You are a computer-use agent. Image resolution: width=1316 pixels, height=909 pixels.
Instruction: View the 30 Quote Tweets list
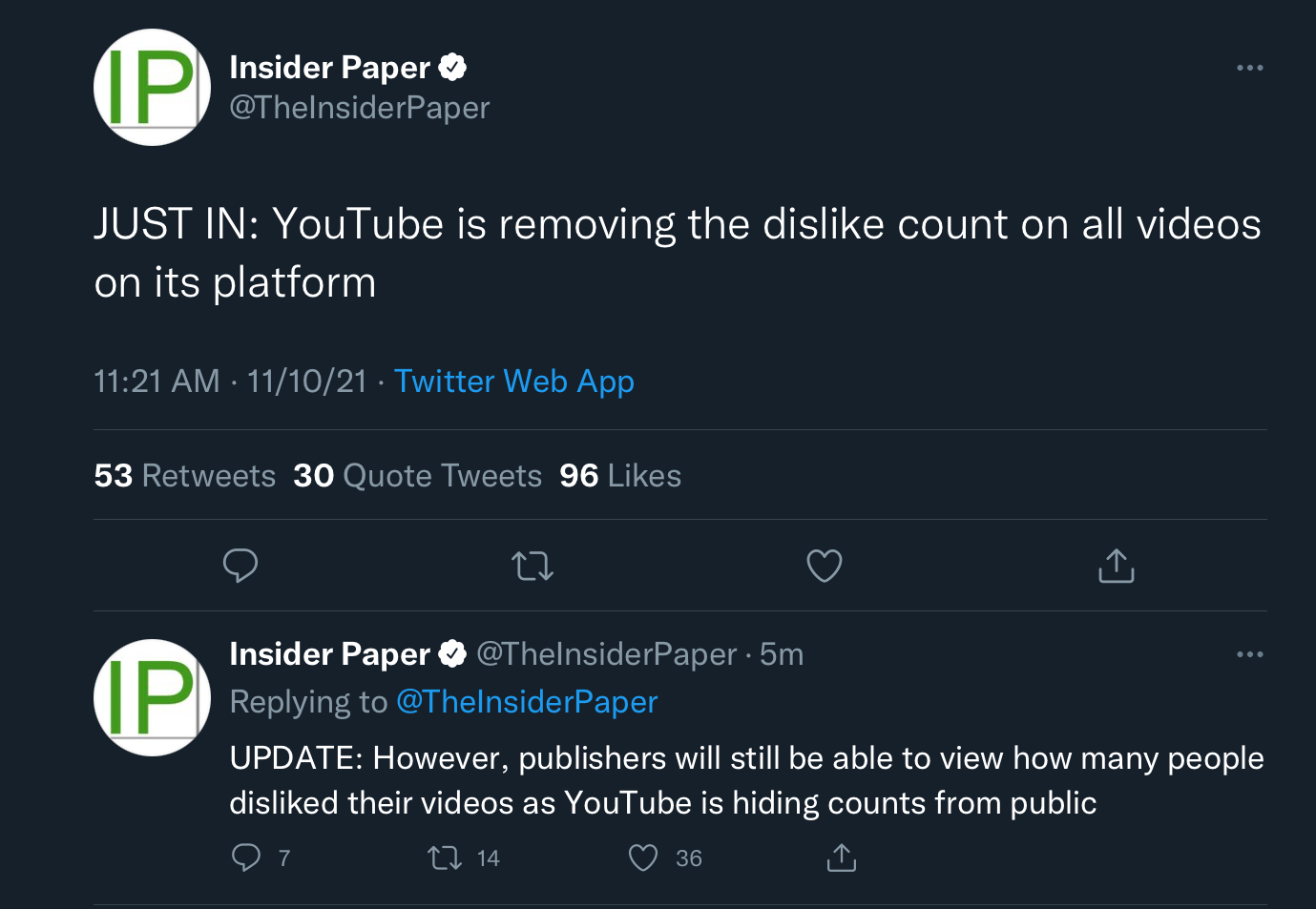(417, 475)
